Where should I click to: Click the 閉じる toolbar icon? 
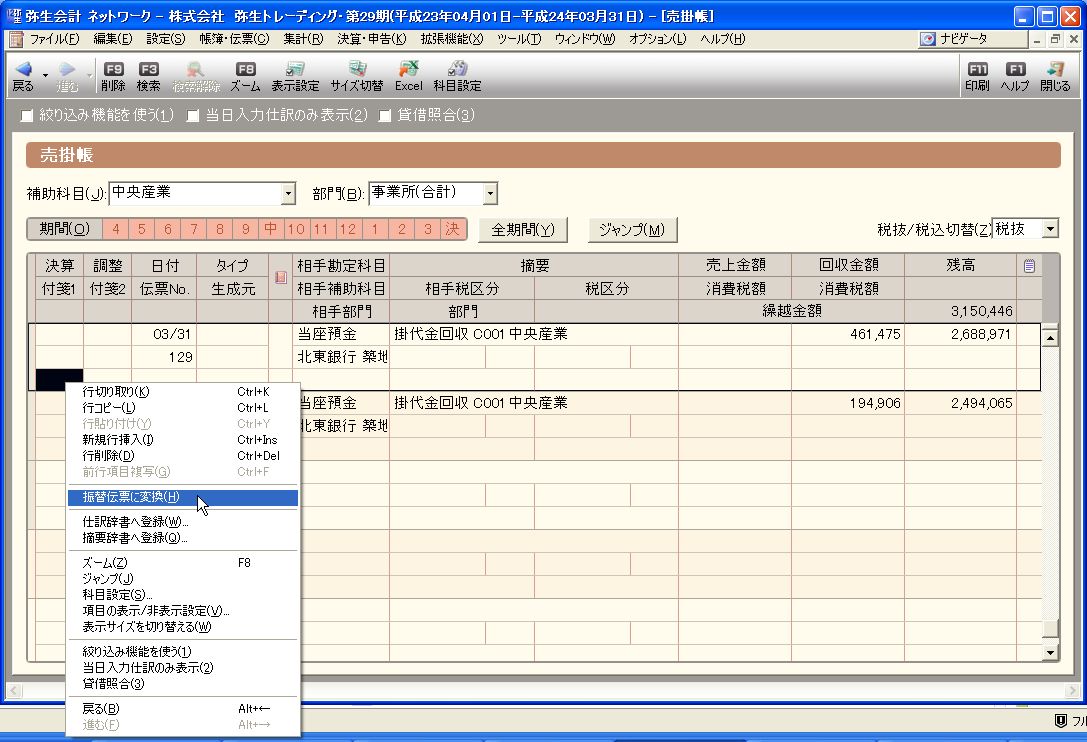tap(1055, 76)
